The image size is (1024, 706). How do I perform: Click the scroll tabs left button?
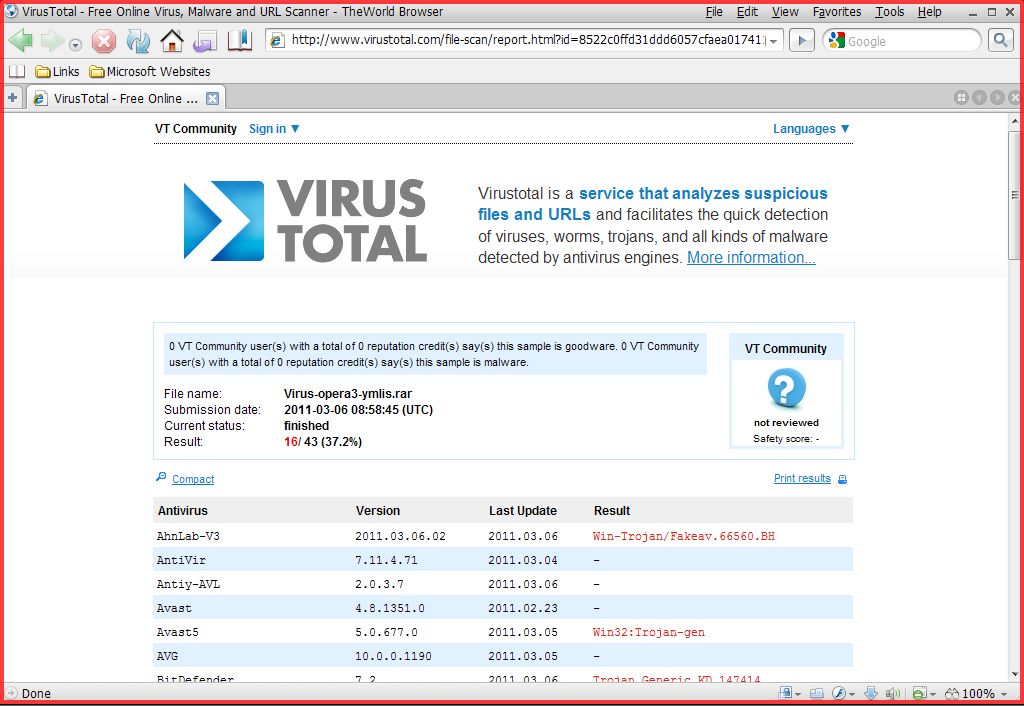pos(979,98)
